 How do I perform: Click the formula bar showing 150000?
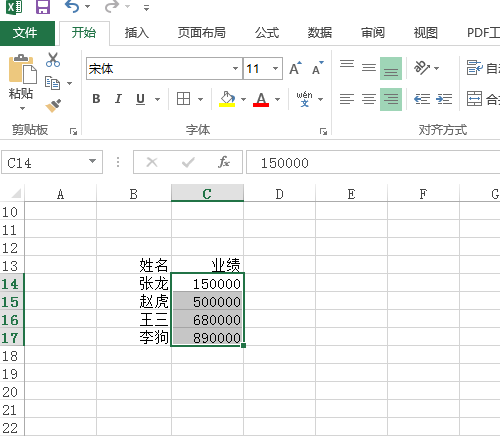click(x=373, y=162)
